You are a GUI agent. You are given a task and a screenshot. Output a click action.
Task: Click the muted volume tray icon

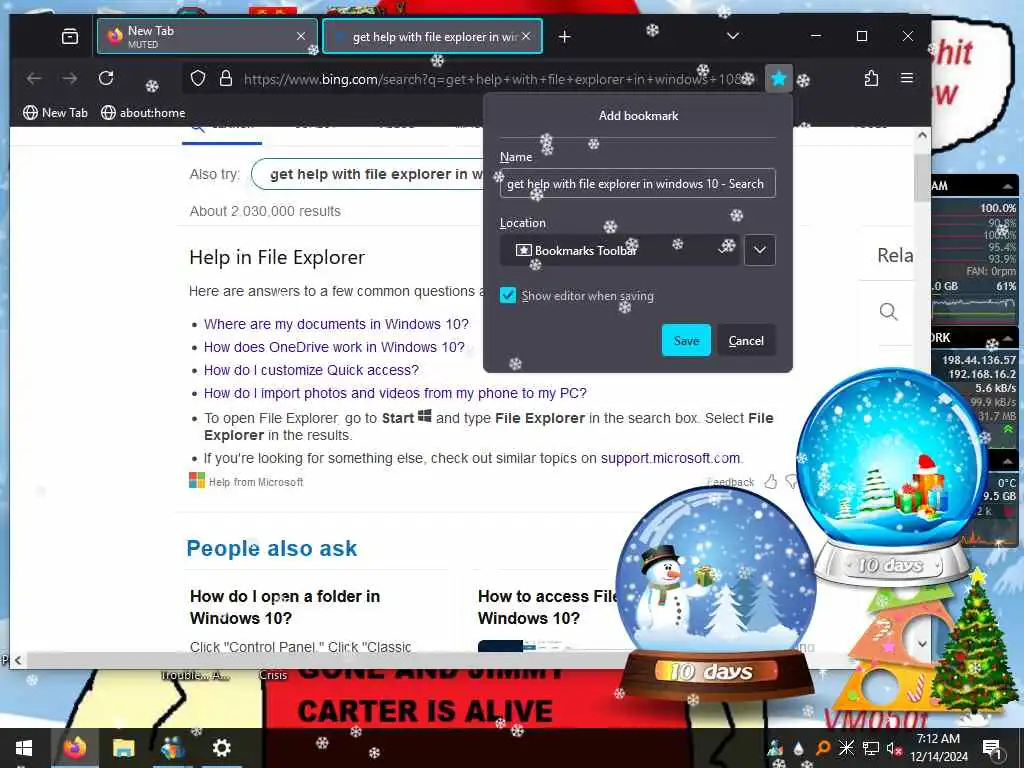coord(894,748)
